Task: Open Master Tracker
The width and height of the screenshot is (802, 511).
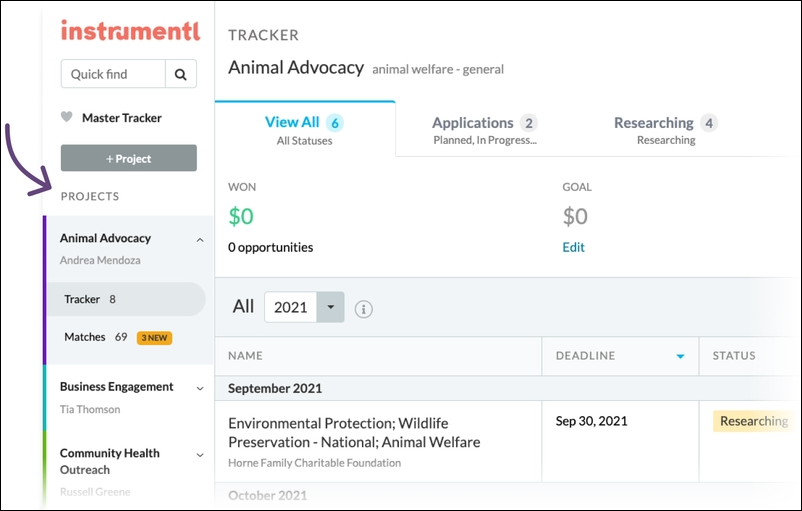Action: tap(121, 118)
